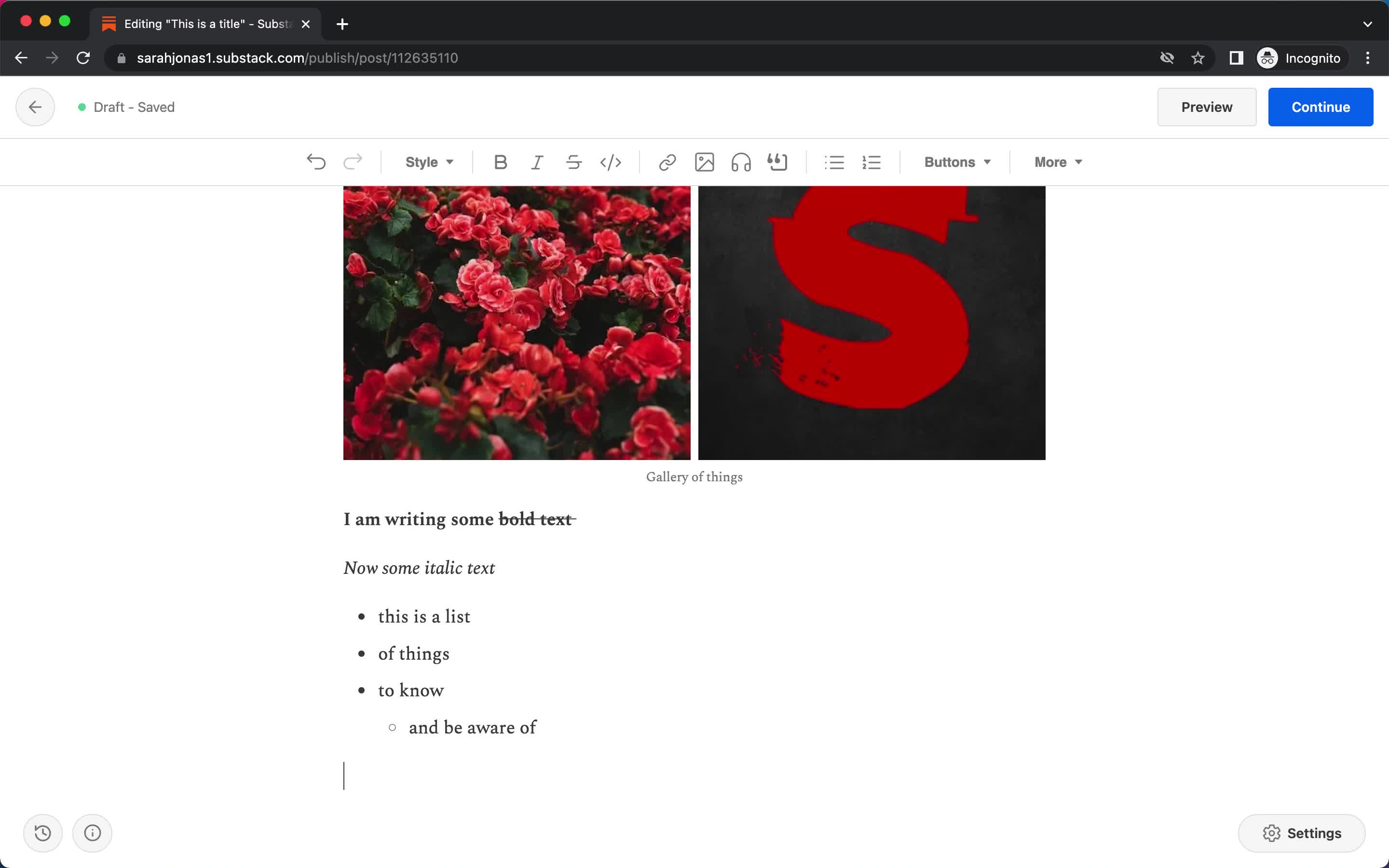
Task: Open the Chrome three-dot menu
Action: [x=1368, y=58]
